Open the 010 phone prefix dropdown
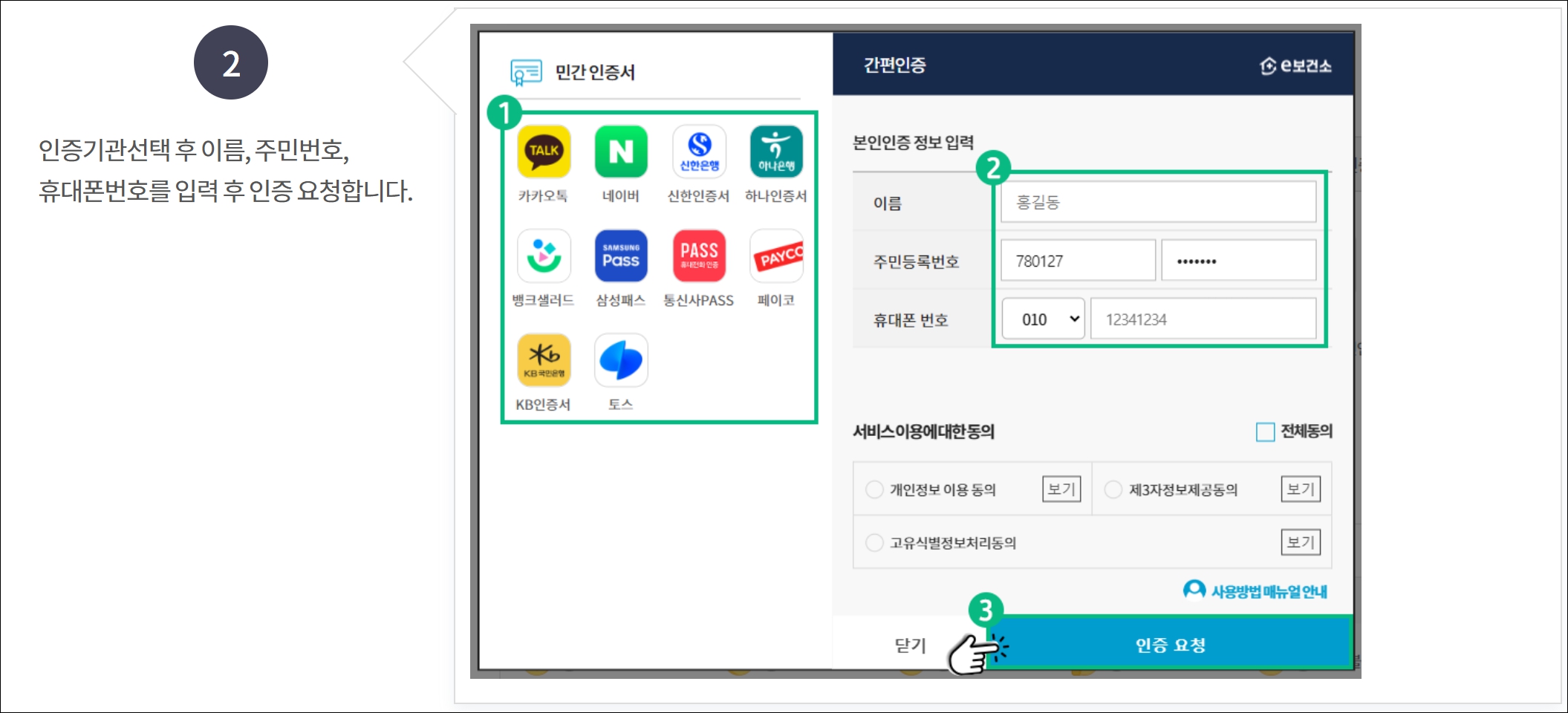 [1043, 319]
